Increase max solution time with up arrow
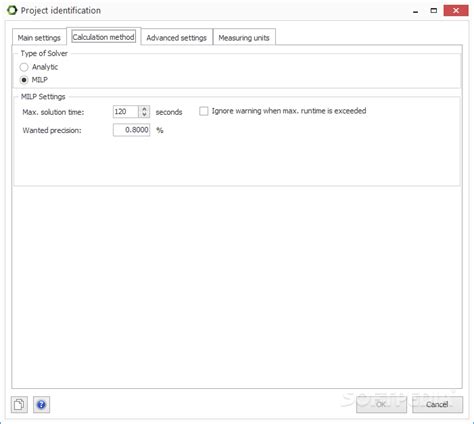Screen dimensions: 474x424 point(144,109)
